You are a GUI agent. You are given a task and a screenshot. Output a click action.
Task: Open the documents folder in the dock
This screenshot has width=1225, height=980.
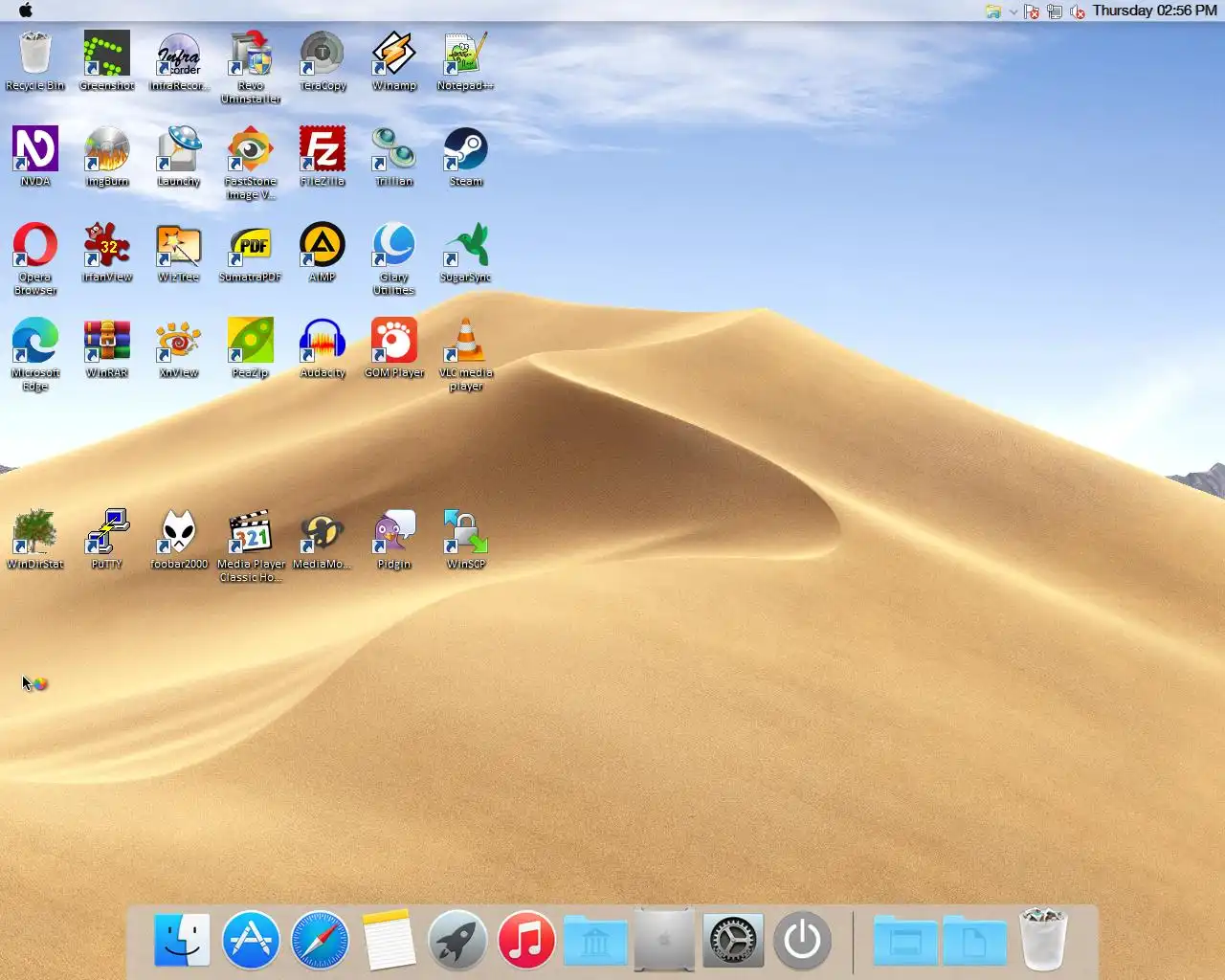(x=974, y=940)
